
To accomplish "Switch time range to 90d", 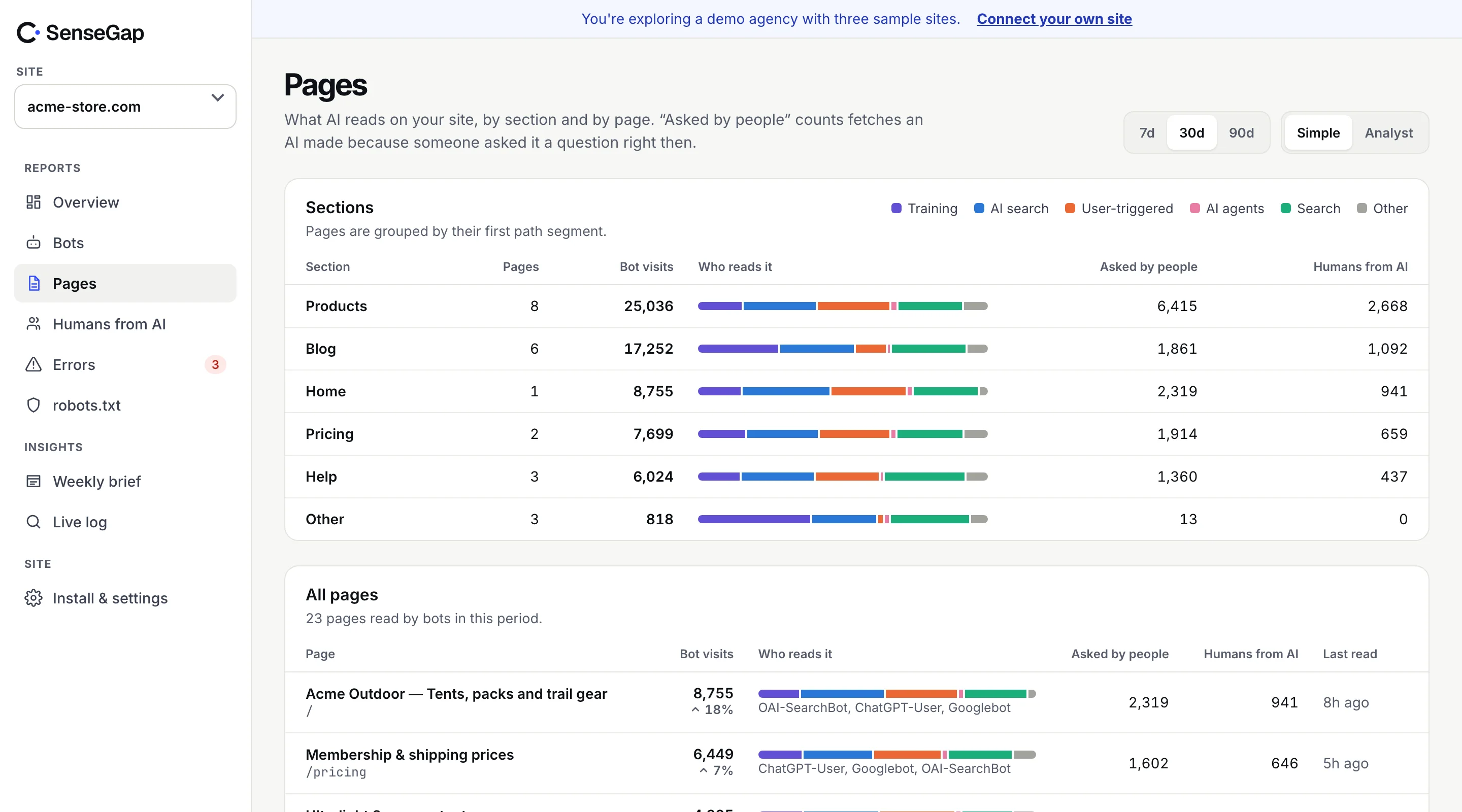I will (1241, 132).
